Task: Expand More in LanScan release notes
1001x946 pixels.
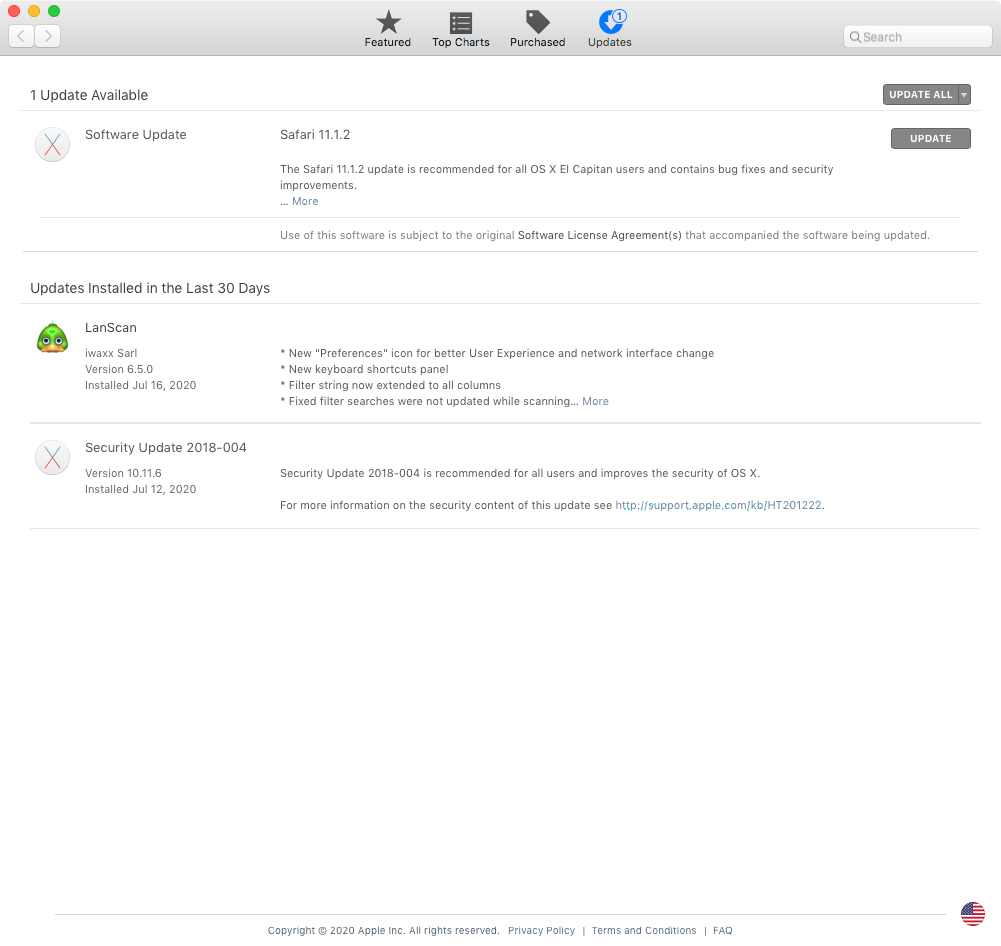Action: [x=595, y=402]
